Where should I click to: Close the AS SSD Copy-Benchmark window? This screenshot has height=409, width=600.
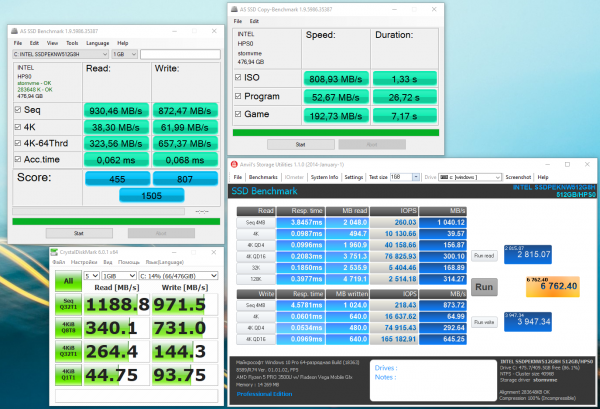(434, 9)
